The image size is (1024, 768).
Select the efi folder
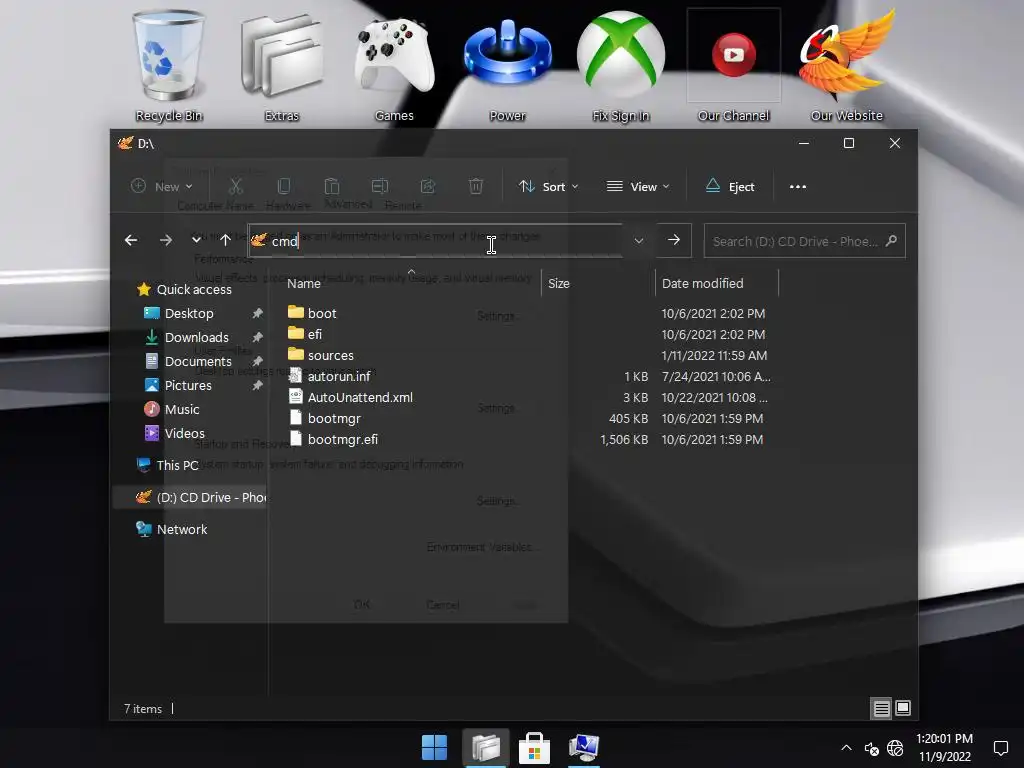(x=315, y=334)
